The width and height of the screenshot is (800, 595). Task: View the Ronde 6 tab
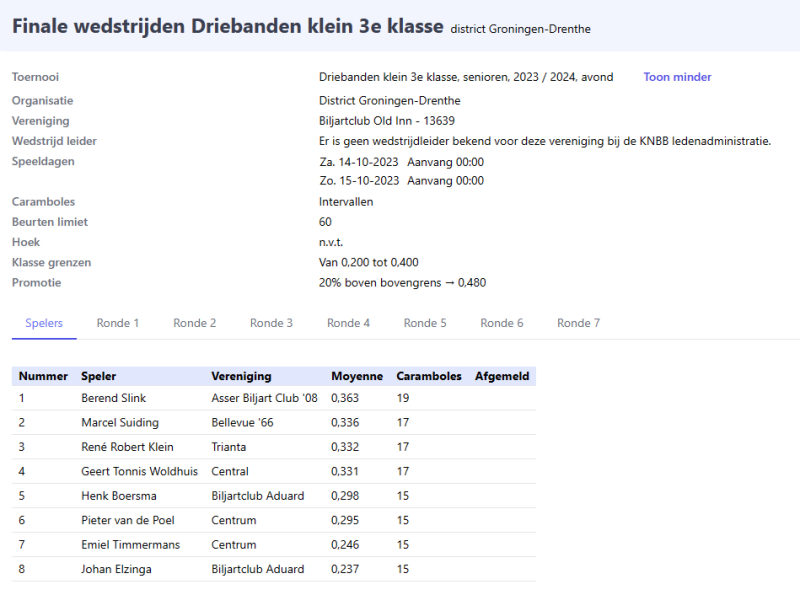click(502, 323)
